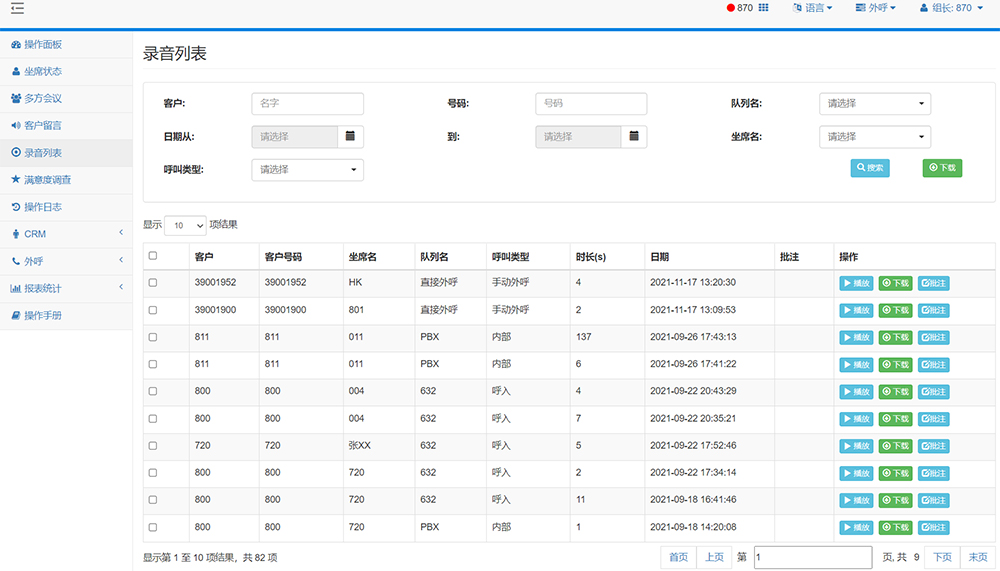The image size is (1000, 571).
Task: Open 坐席状态 in the sidebar
Action: tap(66, 71)
